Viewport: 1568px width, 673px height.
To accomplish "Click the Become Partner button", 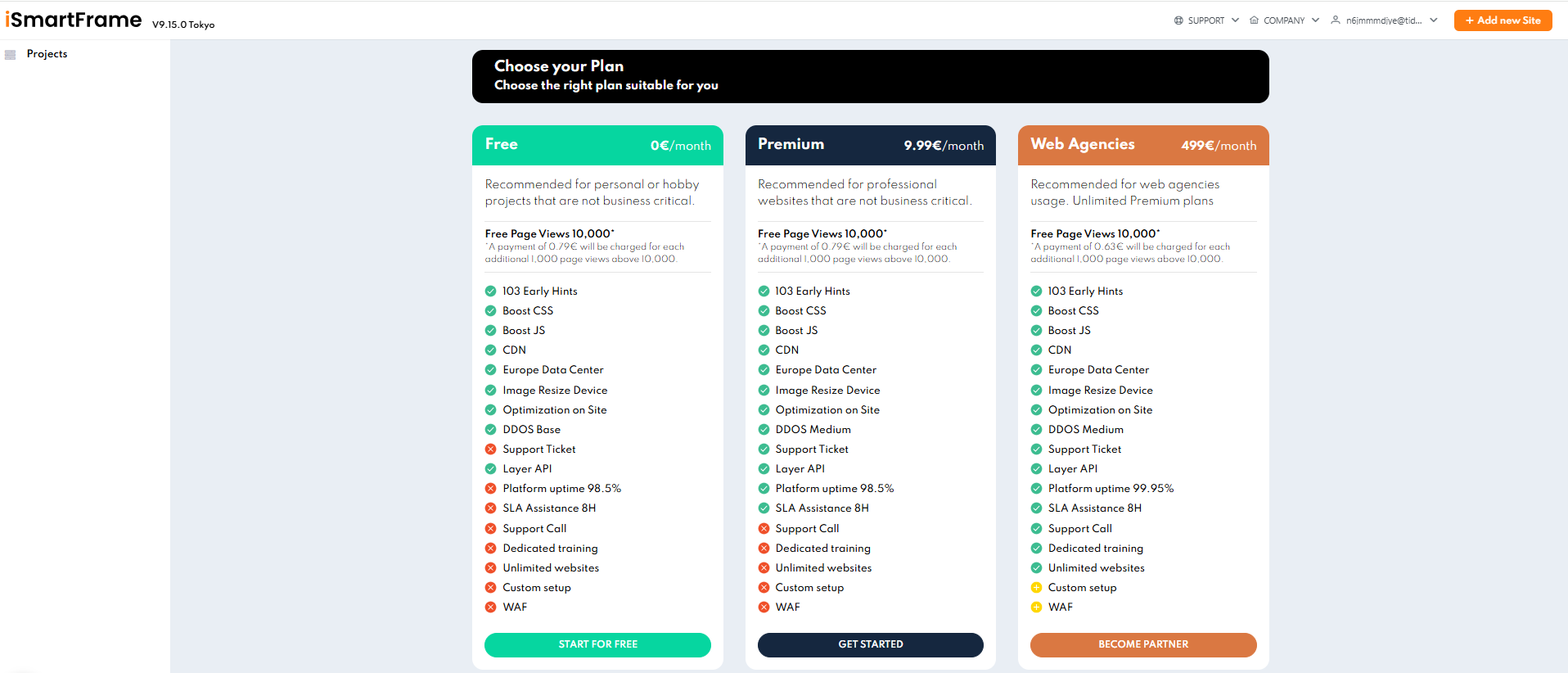I will [x=1143, y=644].
